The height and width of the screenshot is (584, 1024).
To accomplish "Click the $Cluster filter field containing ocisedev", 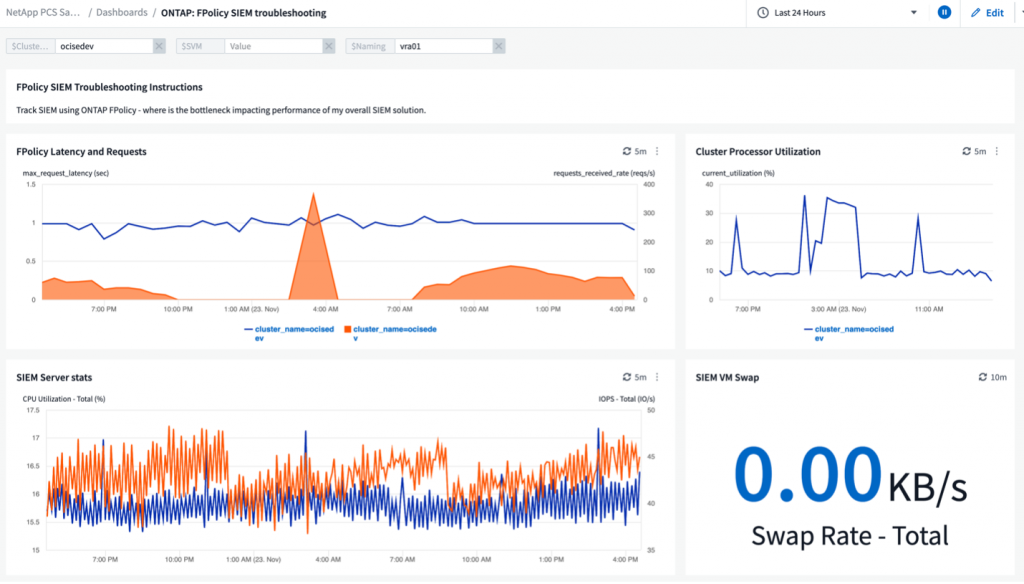I will pyautogui.click(x=102, y=46).
